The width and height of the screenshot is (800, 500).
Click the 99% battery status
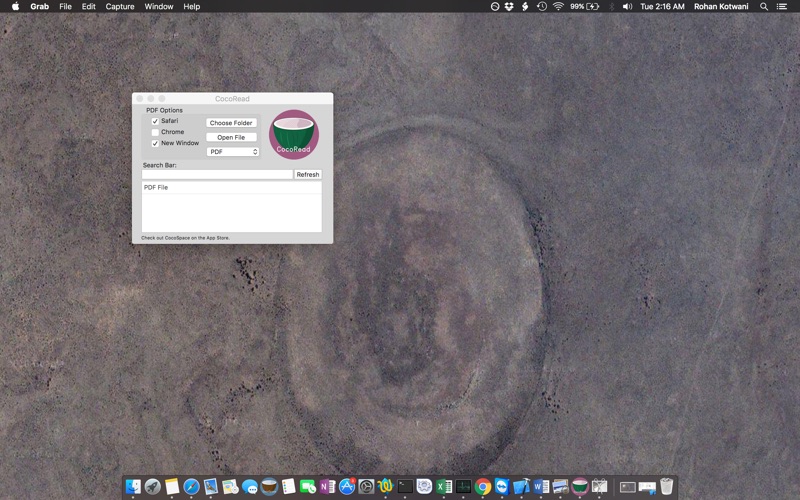pyautogui.click(x=584, y=6)
